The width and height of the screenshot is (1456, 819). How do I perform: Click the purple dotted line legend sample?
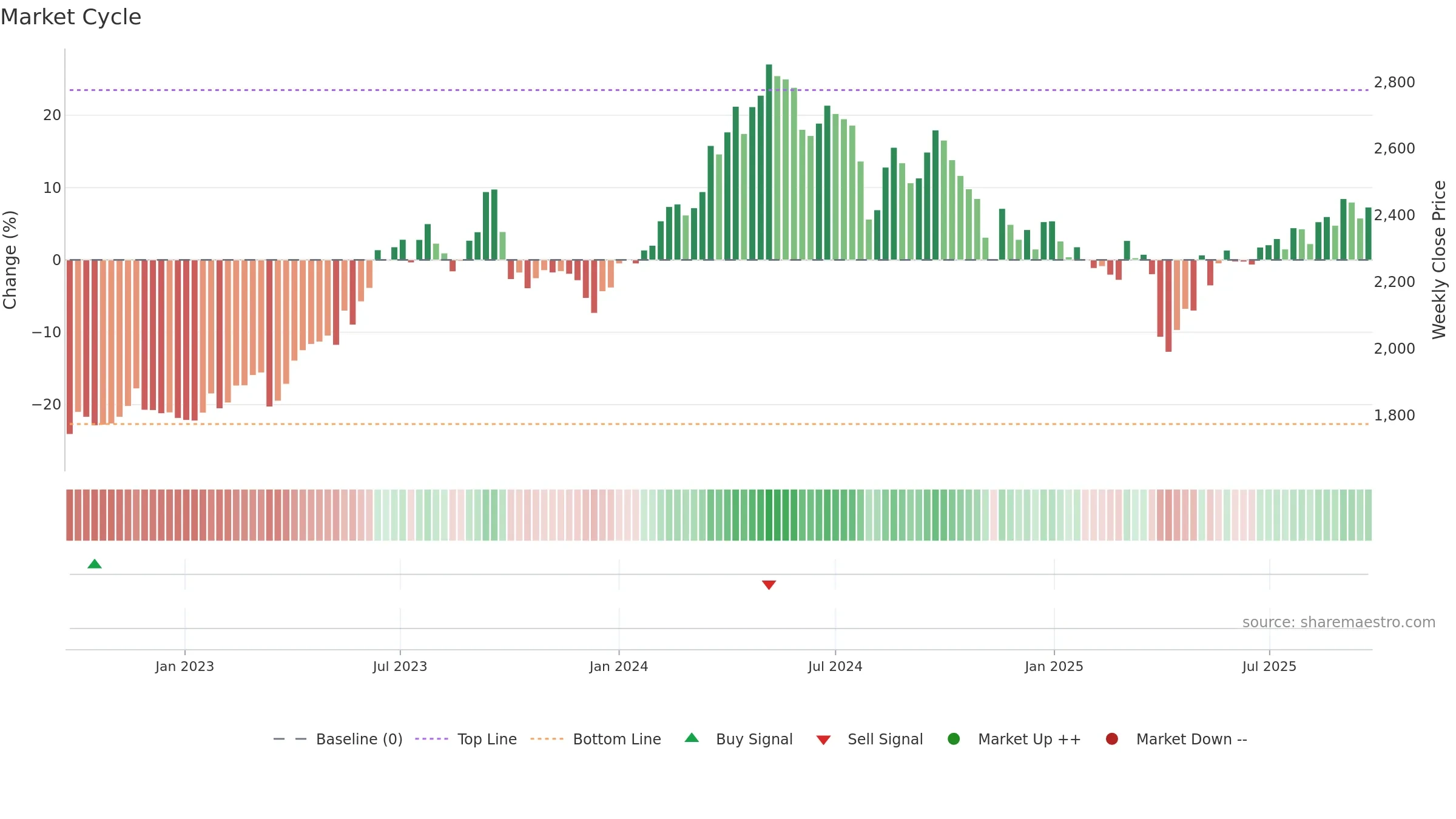point(431,739)
